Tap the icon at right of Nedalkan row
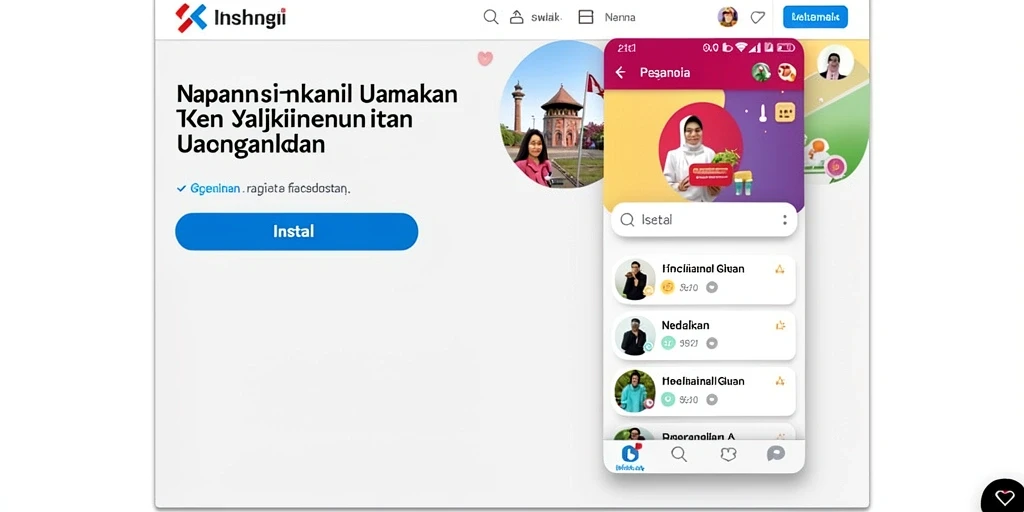 pyautogui.click(x=780, y=325)
